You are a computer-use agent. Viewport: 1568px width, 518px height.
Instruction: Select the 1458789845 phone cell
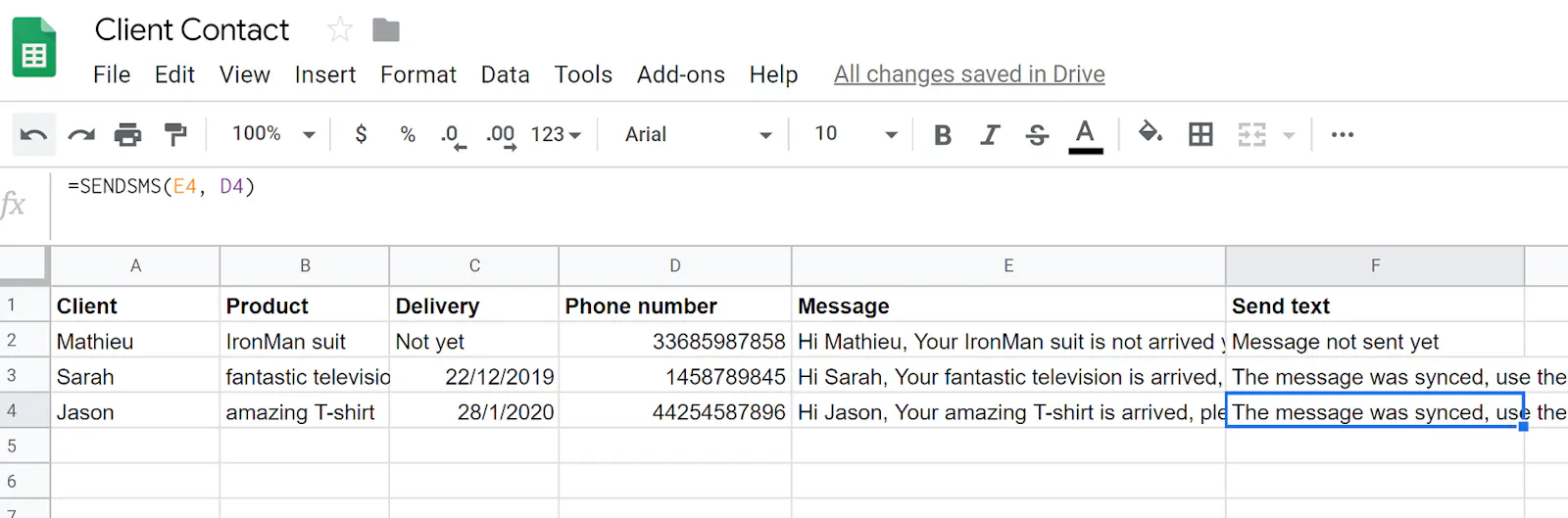click(x=675, y=376)
